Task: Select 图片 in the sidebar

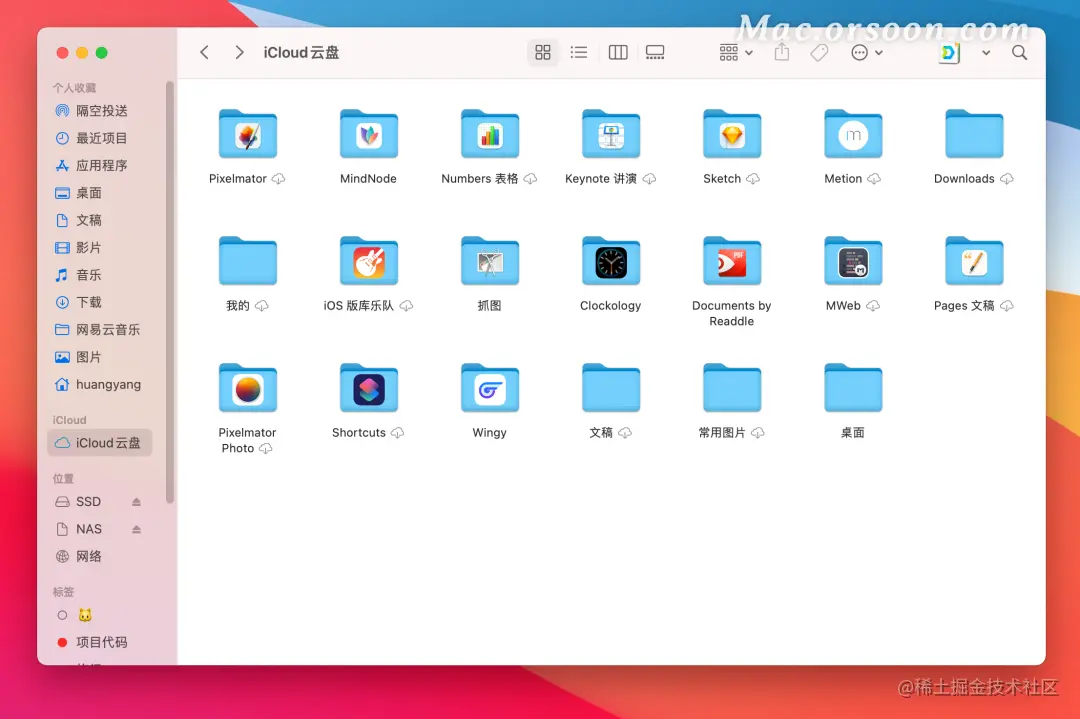Action: tap(100, 357)
